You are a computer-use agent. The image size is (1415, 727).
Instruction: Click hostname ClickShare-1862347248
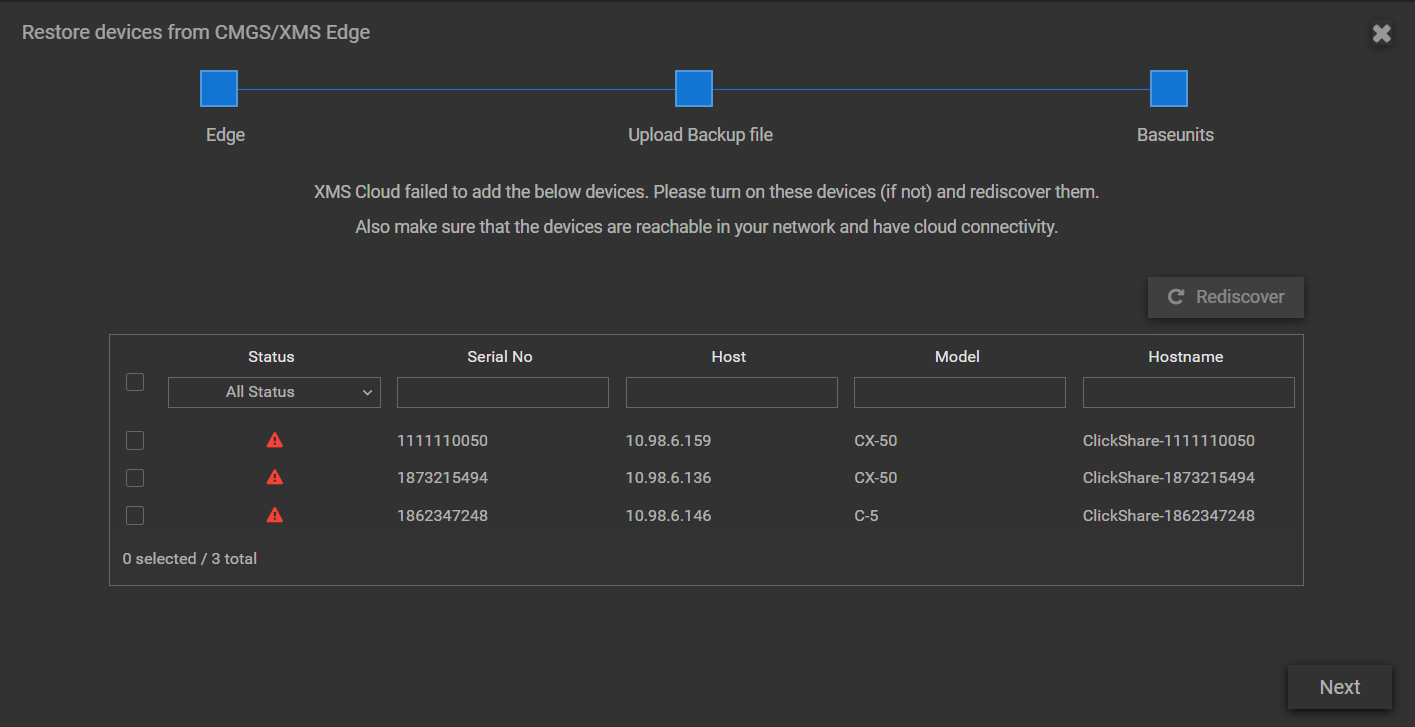point(1169,516)
